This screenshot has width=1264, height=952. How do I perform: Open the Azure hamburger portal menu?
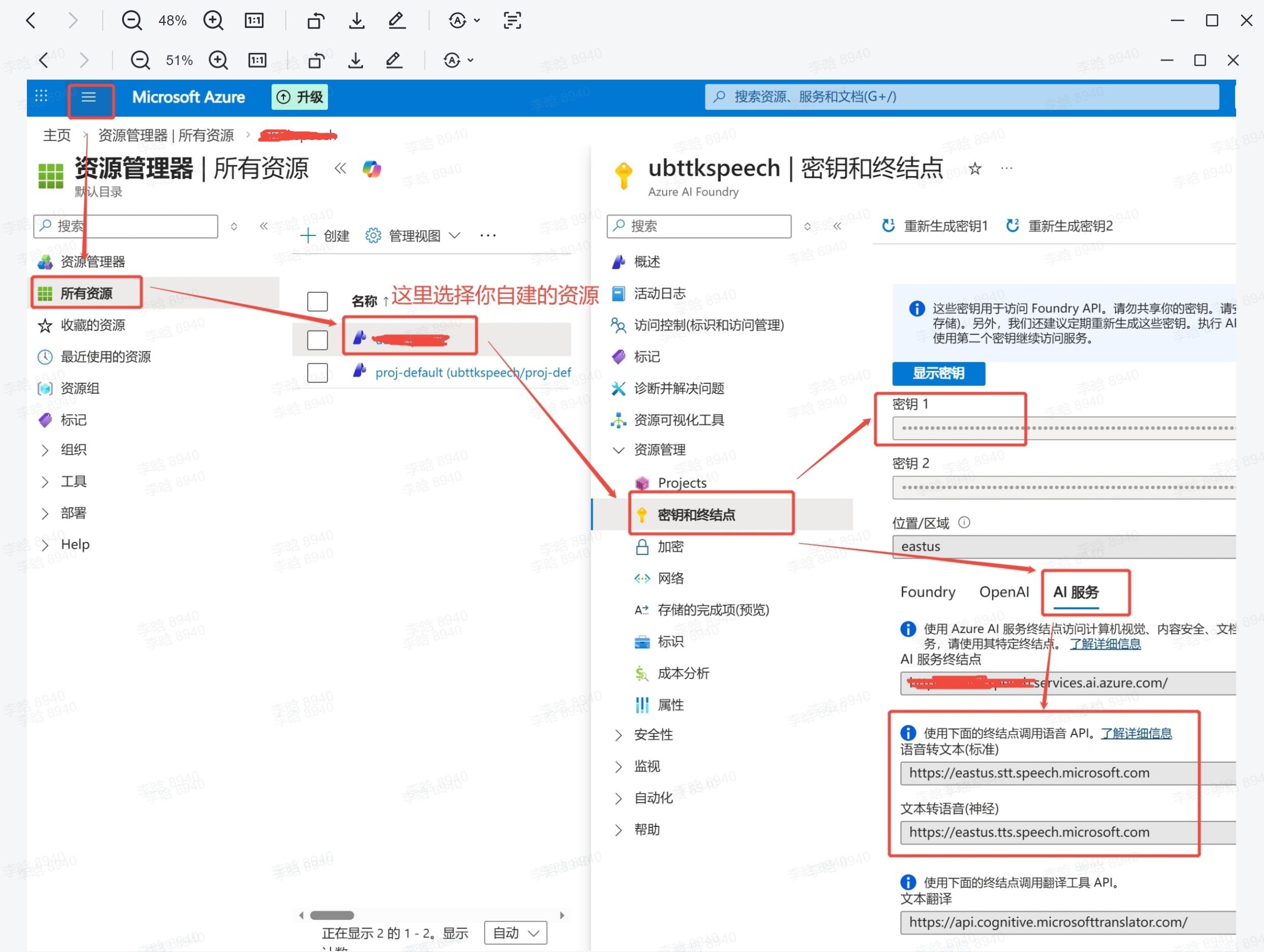[88, 97]
